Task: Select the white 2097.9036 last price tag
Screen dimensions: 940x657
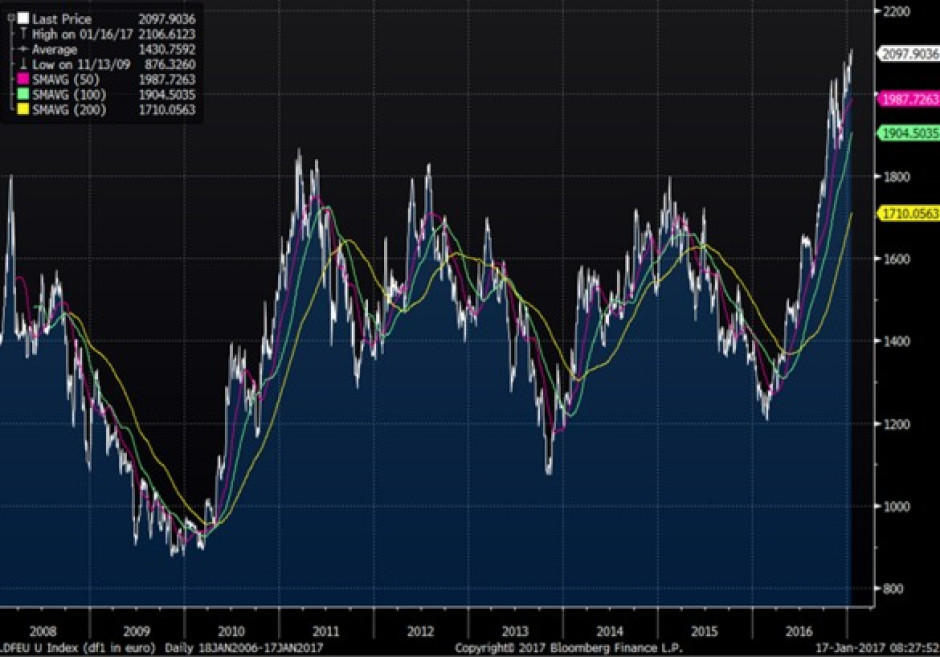Action: pos(908,56)
